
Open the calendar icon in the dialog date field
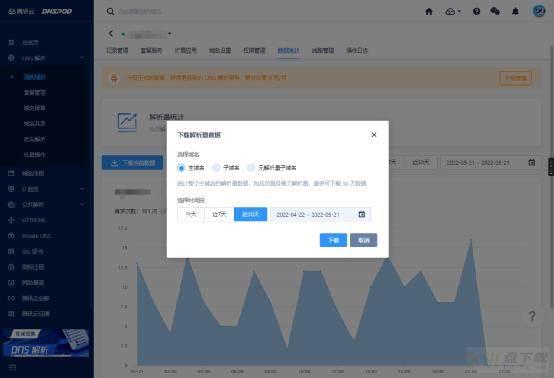coord(362,214)
